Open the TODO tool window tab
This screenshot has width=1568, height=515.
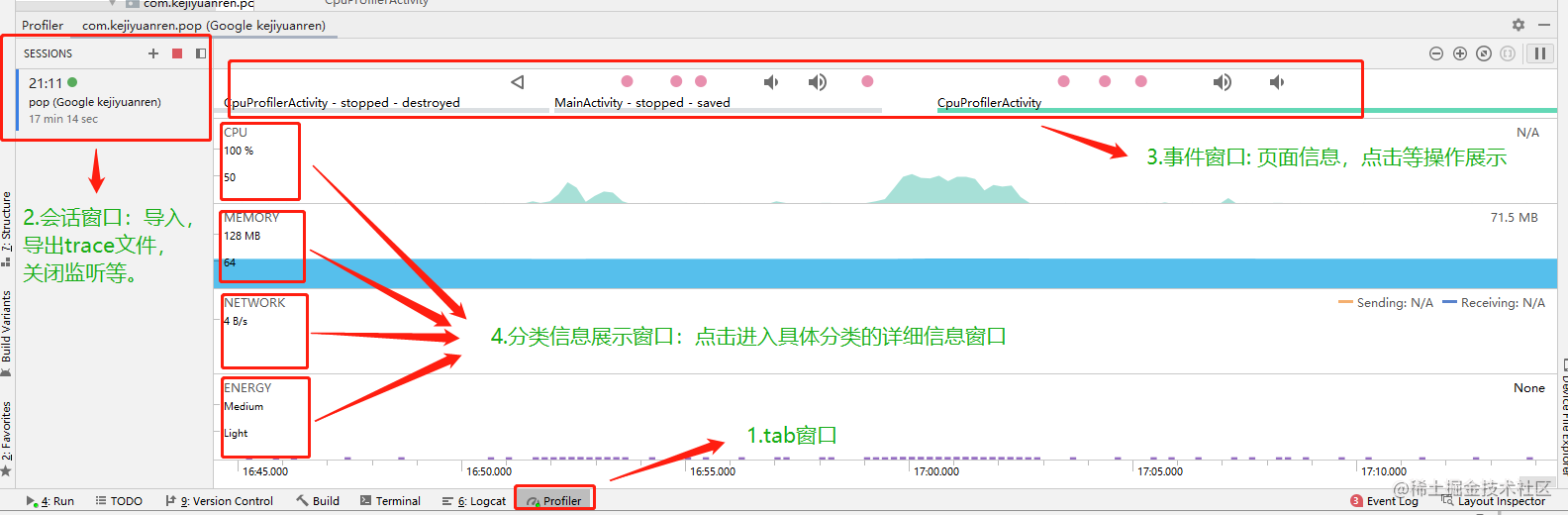click(119, 501)
